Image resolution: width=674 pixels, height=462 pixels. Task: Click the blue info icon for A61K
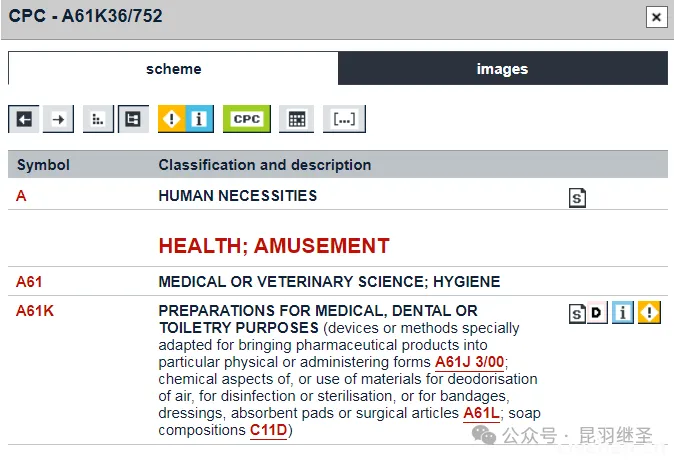pos(622,313)
